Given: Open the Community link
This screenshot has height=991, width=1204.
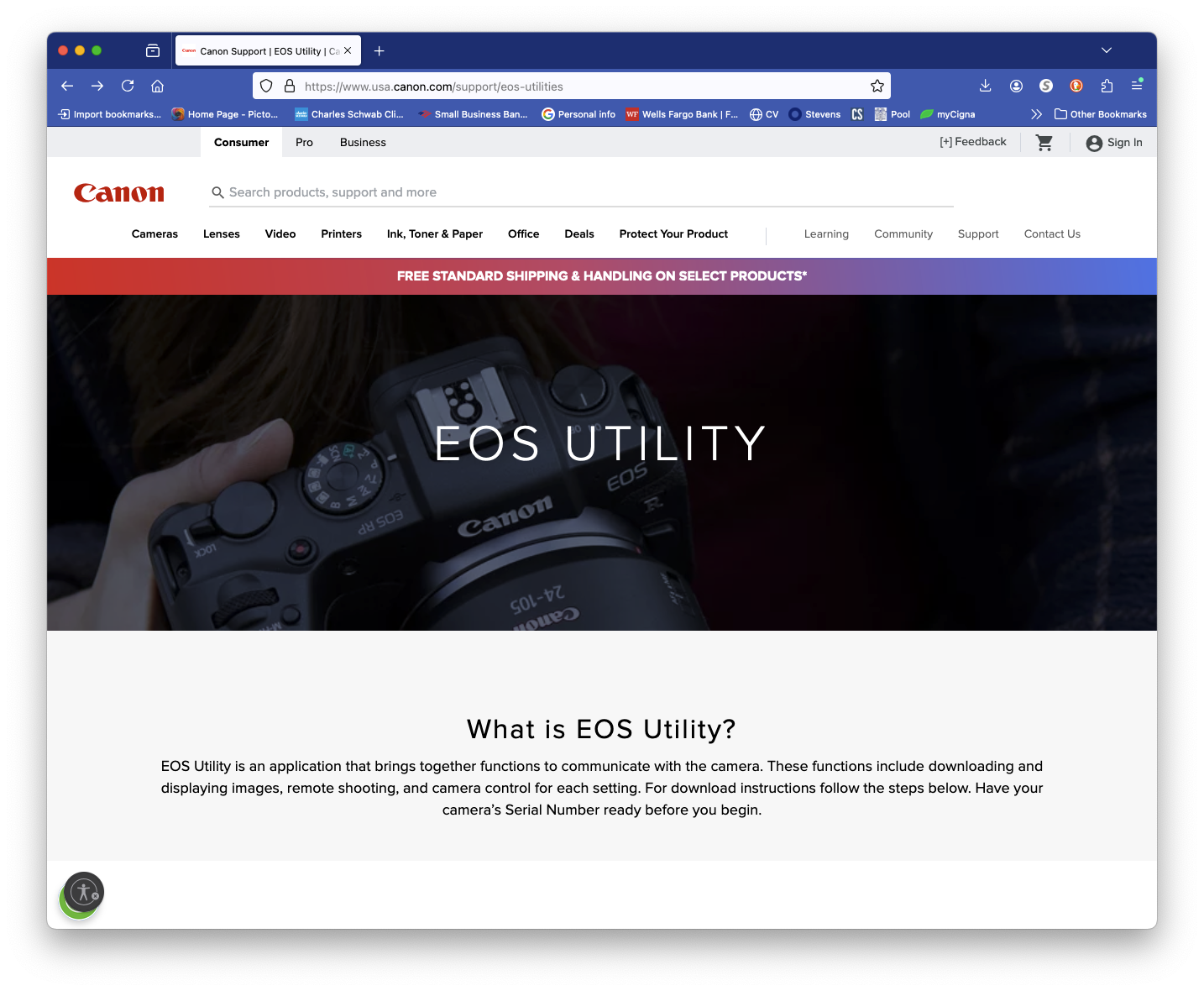Looking at the screenshot, I should point(903,234).
